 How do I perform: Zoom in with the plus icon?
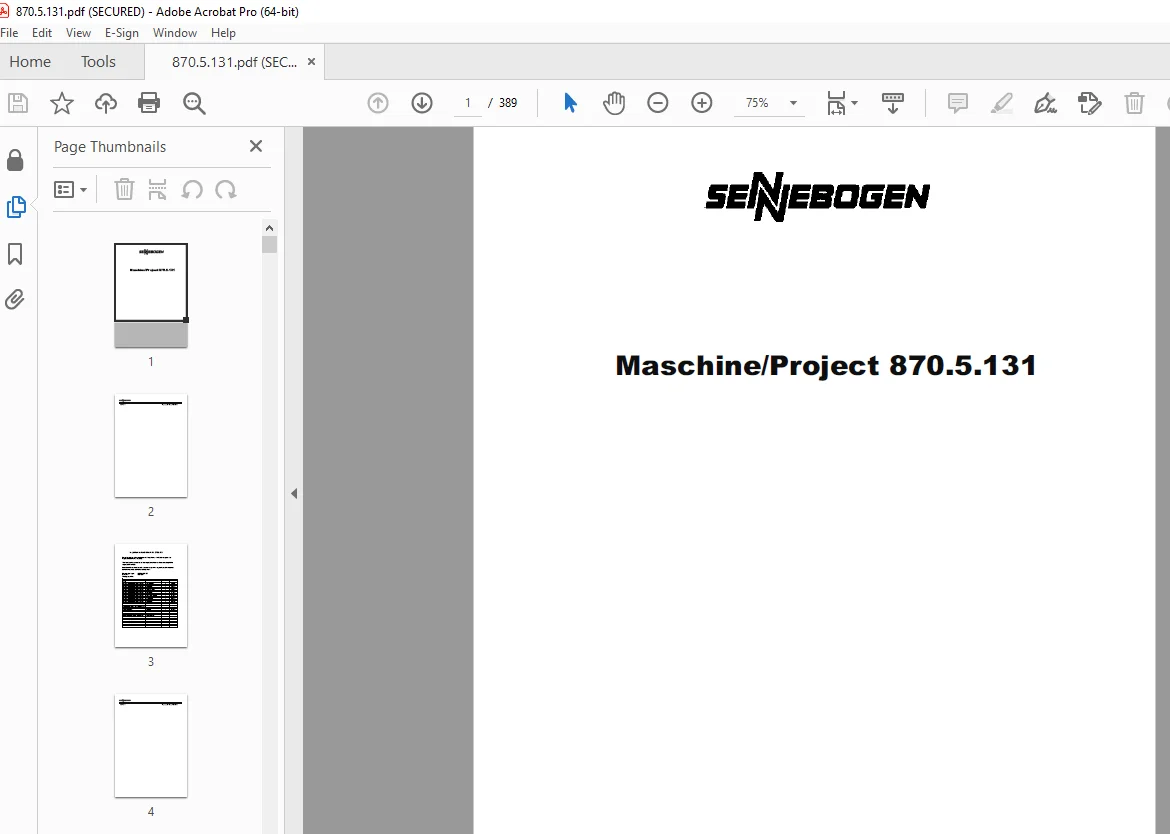[701, 103]
